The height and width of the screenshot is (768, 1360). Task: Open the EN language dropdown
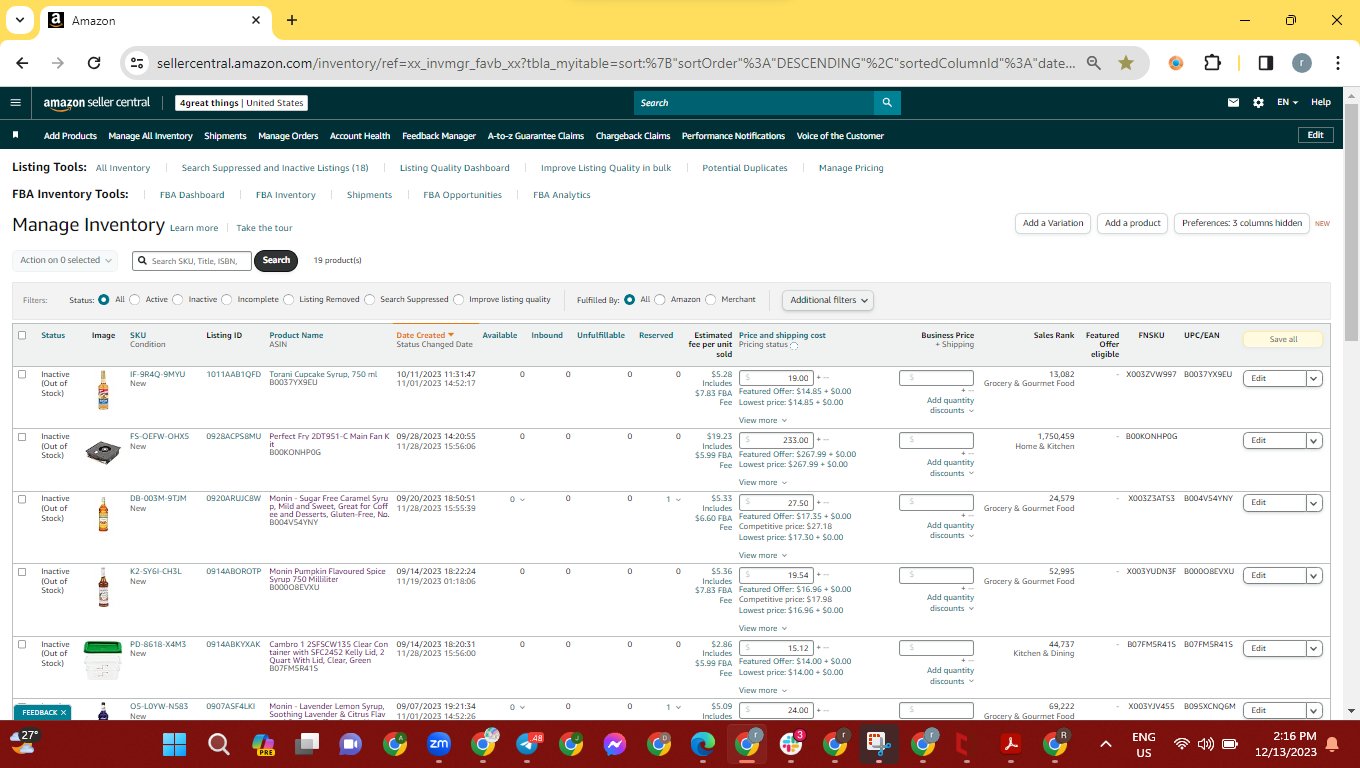coord(1287,102)
